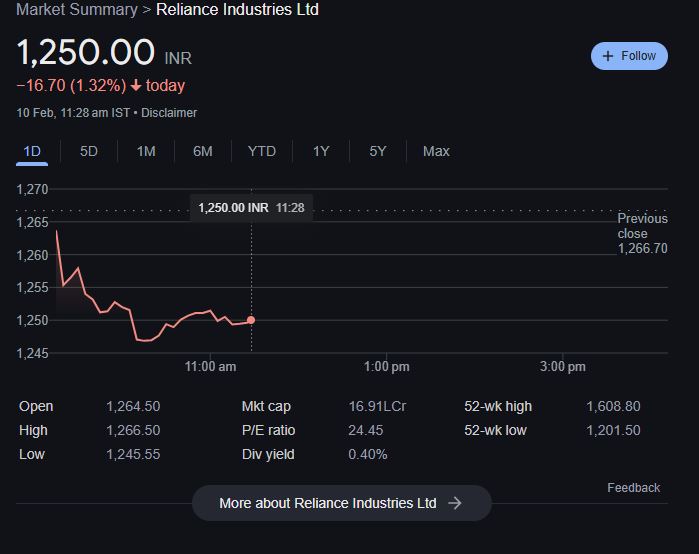This screenshot has width=699, height=554.
Task: Click the 11:00 am axis label
Action: [x=210, y=367]
